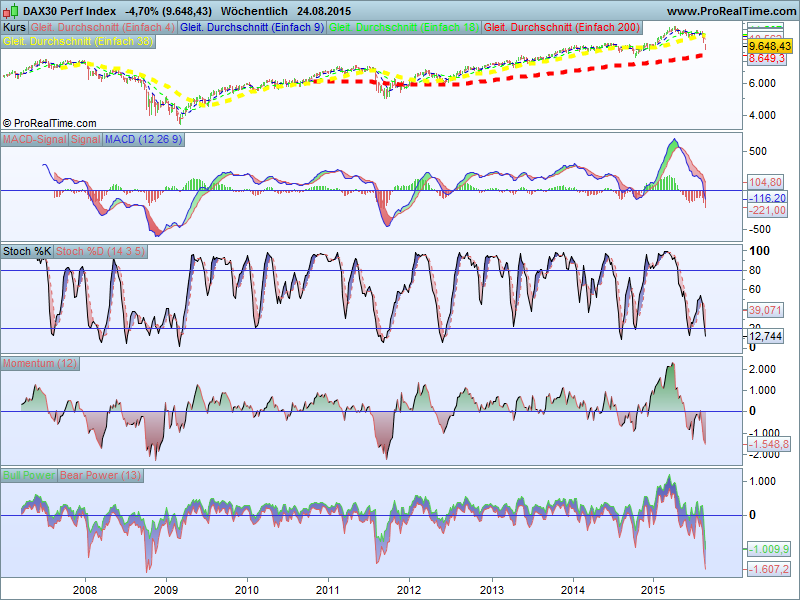The width and height of the screenshot is (800, 600).
Task: Click the 4.000 price axis label
Action: click(x=762, y=115)
